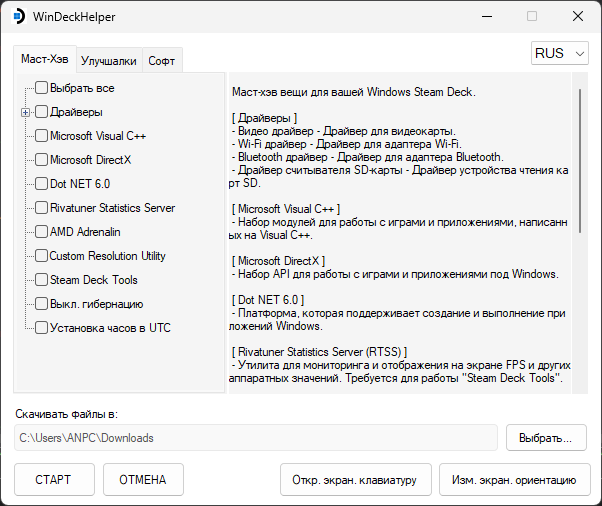Check 'Выкл. гибернацию' checkbox
602x506 pixels.
pos(41,304)
